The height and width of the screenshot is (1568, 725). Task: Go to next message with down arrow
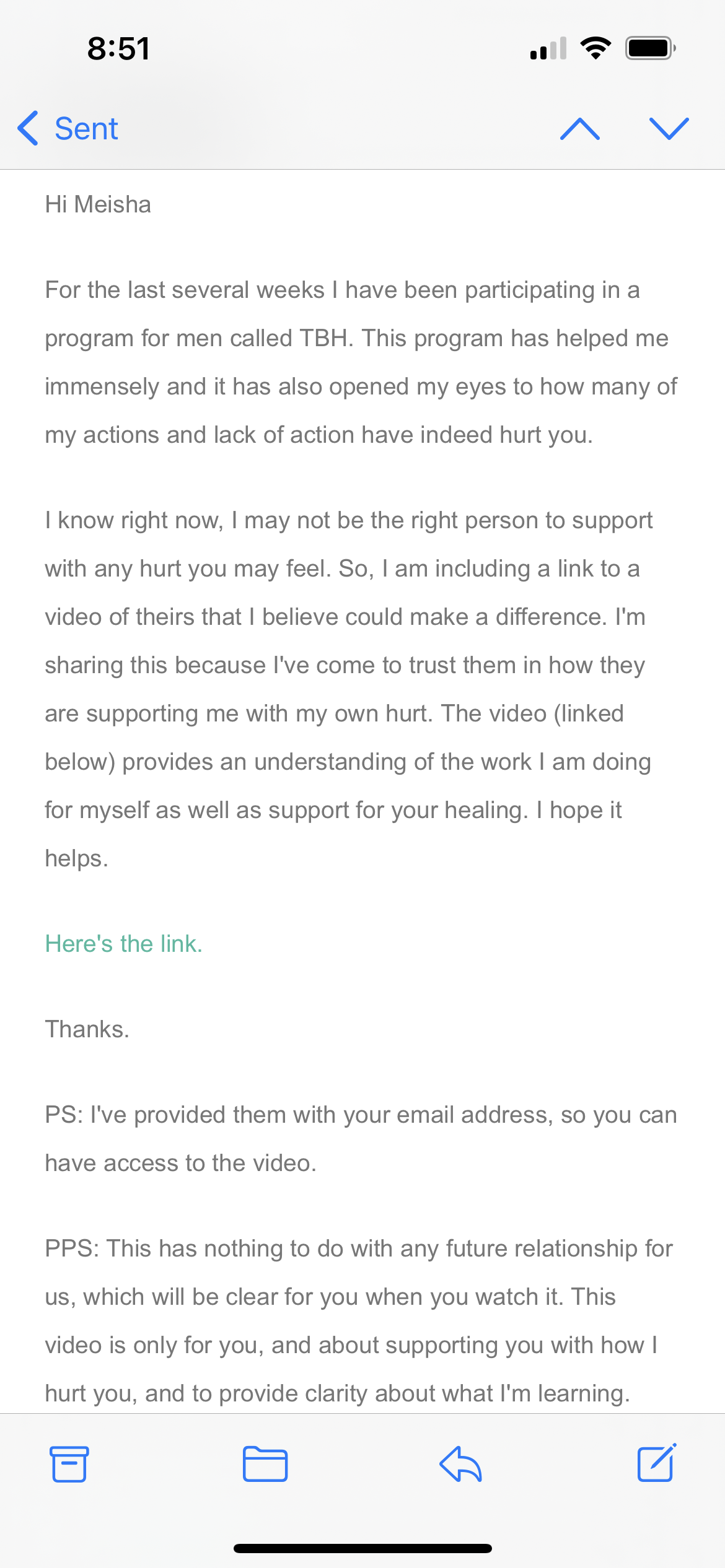669,128
